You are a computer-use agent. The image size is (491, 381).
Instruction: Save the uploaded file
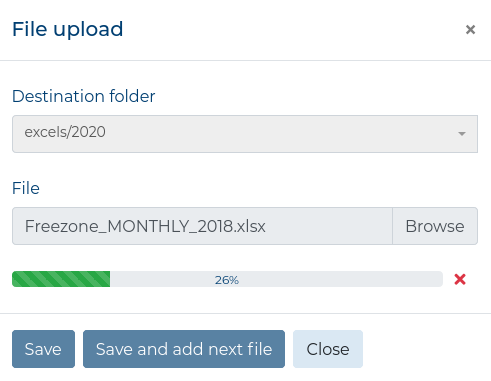[43, 349]
